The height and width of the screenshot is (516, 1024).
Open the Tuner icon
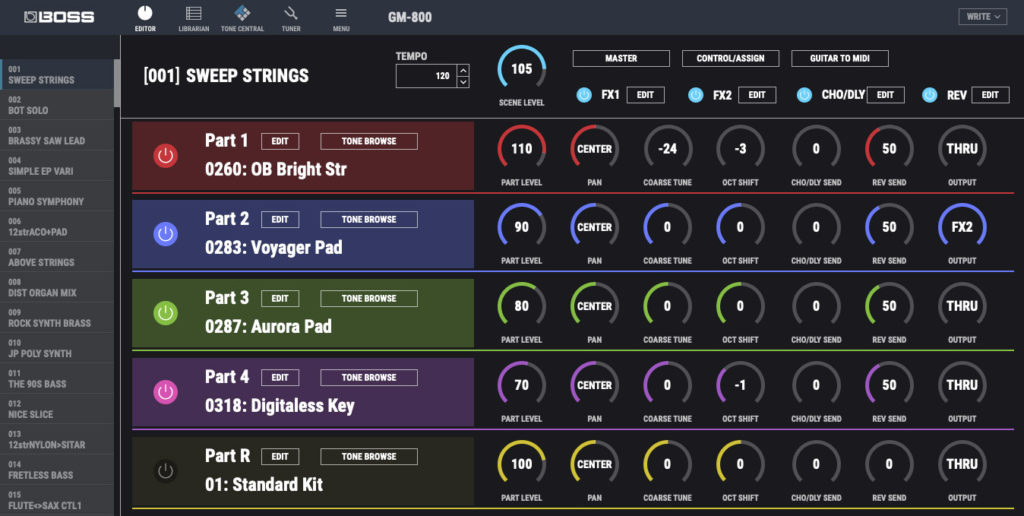[291, 13]
